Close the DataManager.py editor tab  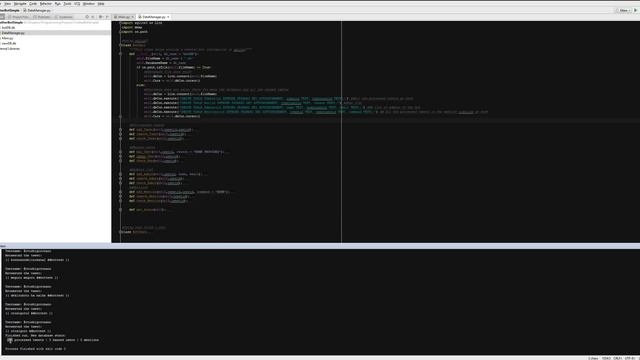pos(168,17)
